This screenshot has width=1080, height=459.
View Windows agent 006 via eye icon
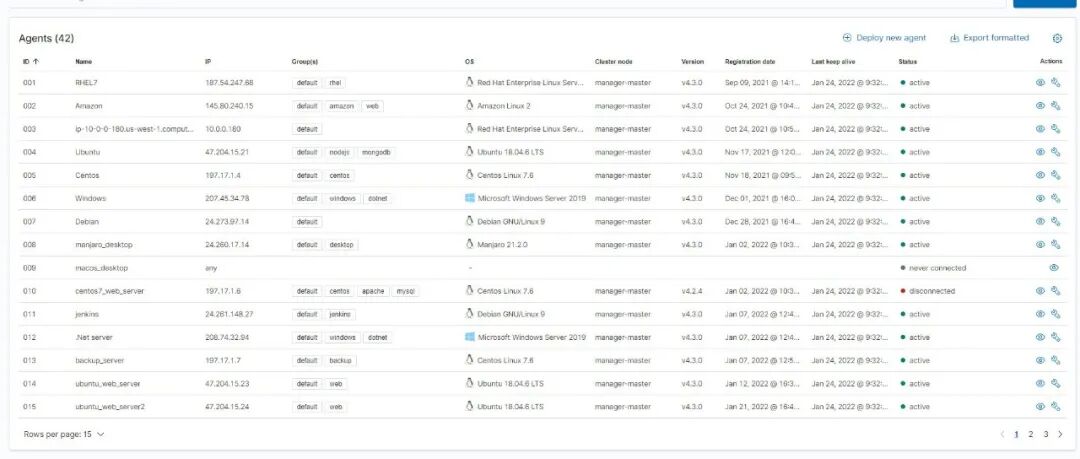[1040, 198]
